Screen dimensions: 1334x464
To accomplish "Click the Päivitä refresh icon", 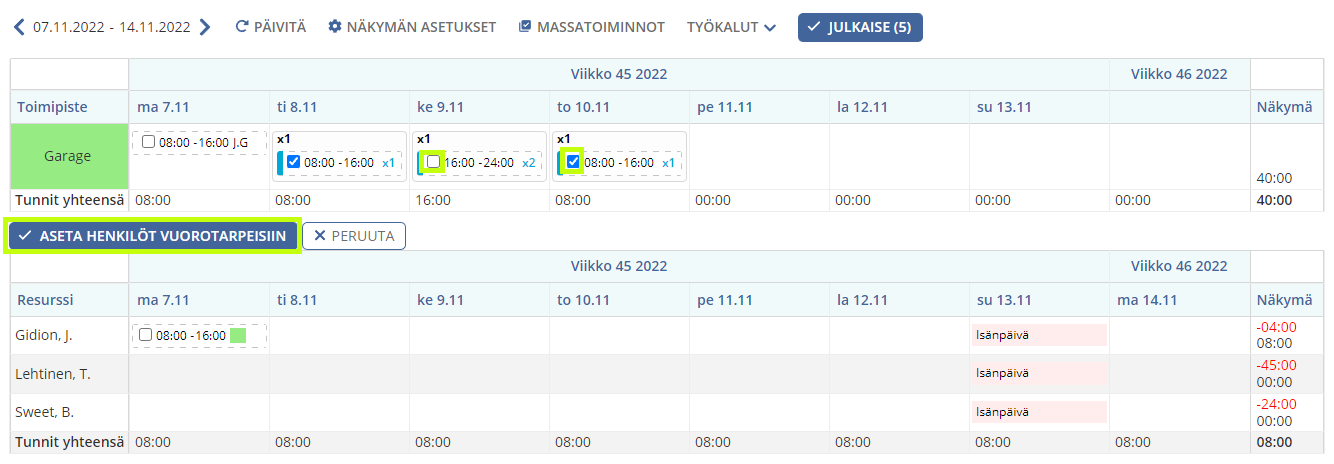I will click(x=241, y=27).
